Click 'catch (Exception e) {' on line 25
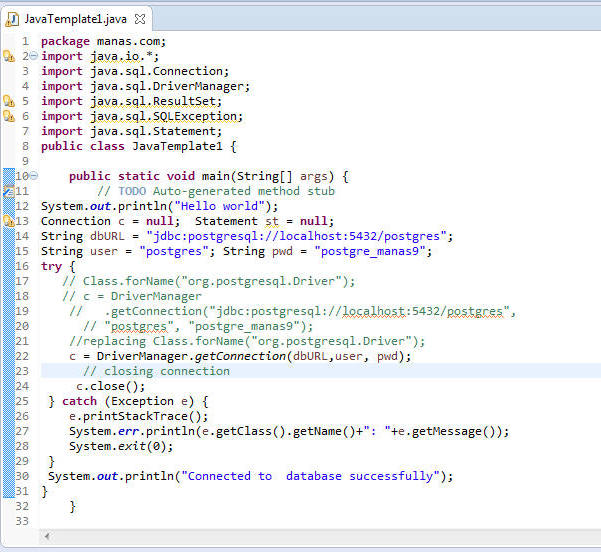 [135, 401]
